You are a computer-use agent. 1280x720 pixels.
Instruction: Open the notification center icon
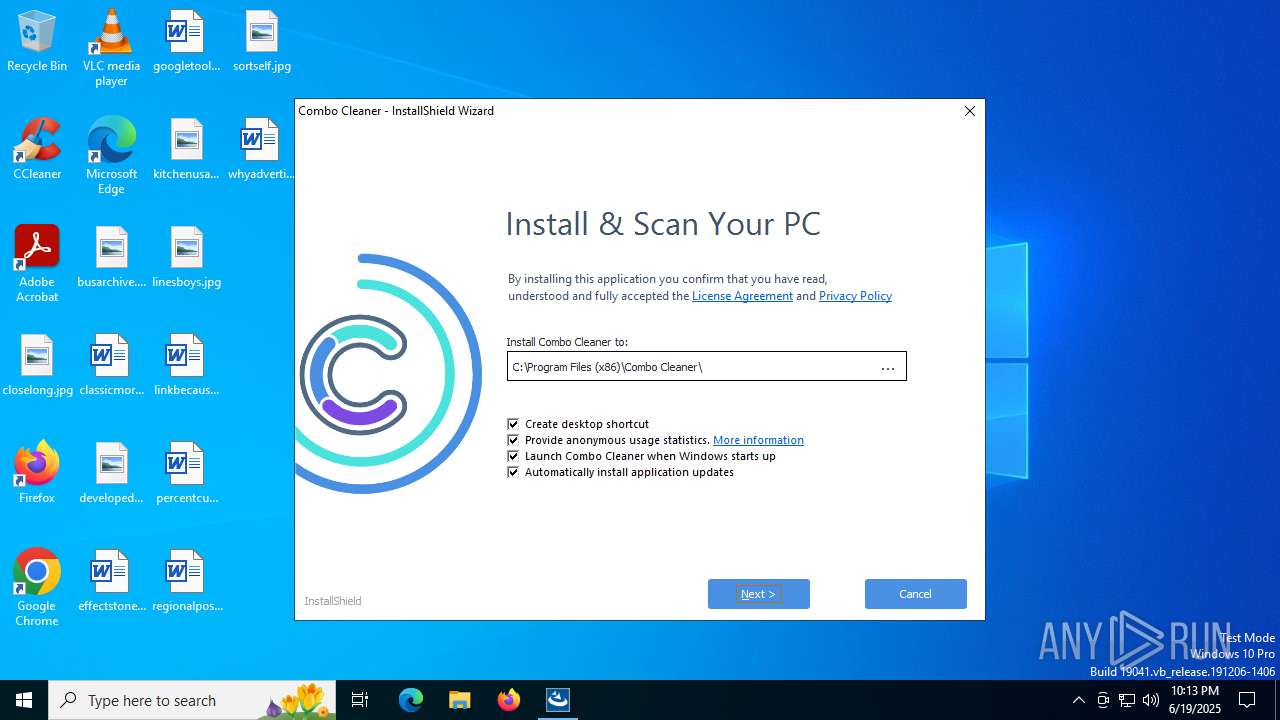(1247, 700)
